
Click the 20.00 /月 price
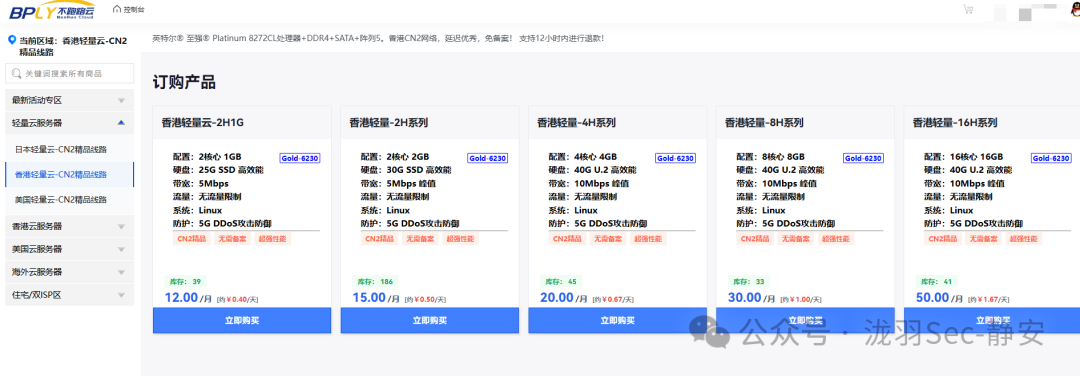(x=563, y=298)
